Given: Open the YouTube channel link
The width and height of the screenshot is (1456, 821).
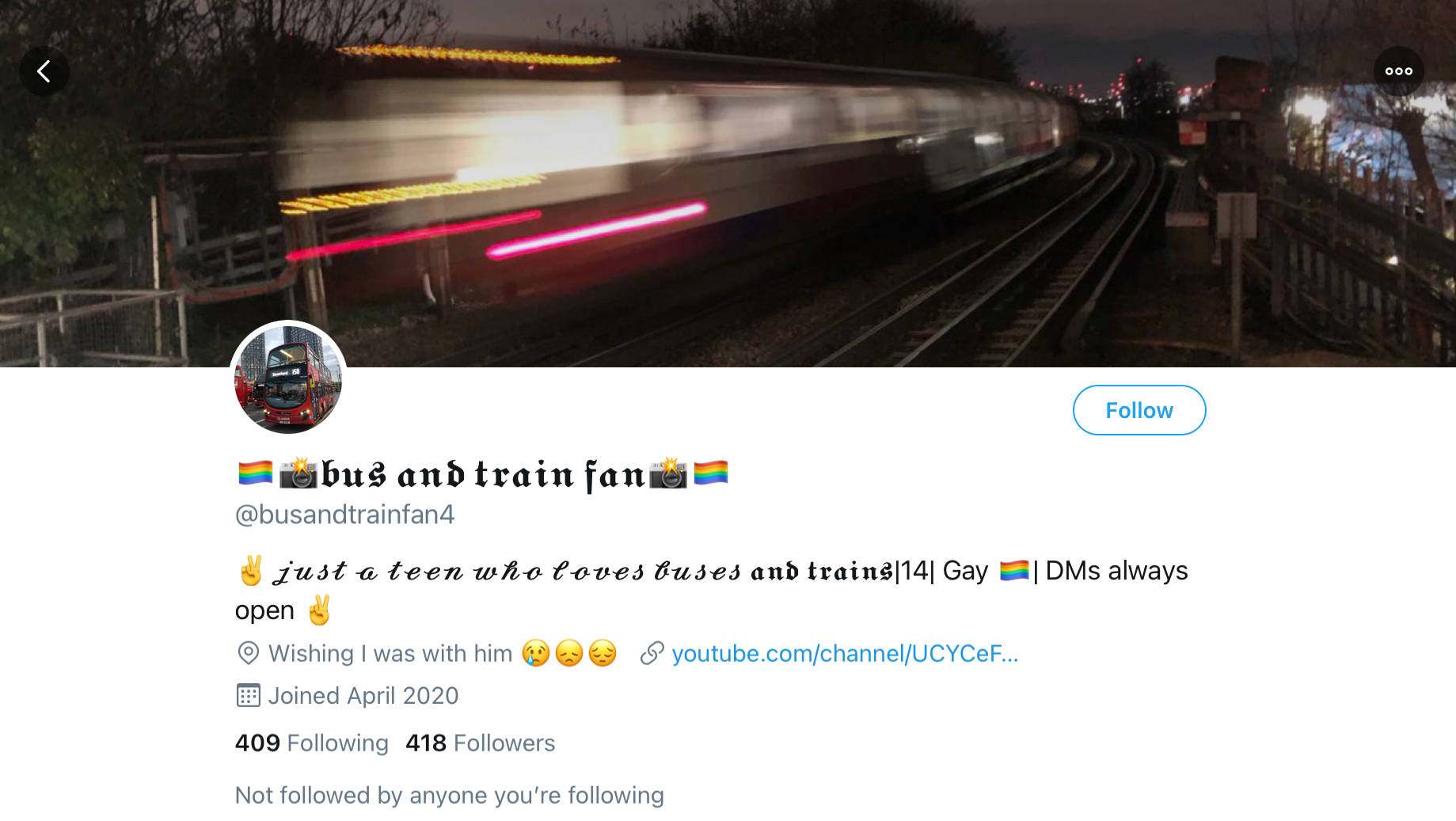Looking at the screenshot, I should point(845,654).
